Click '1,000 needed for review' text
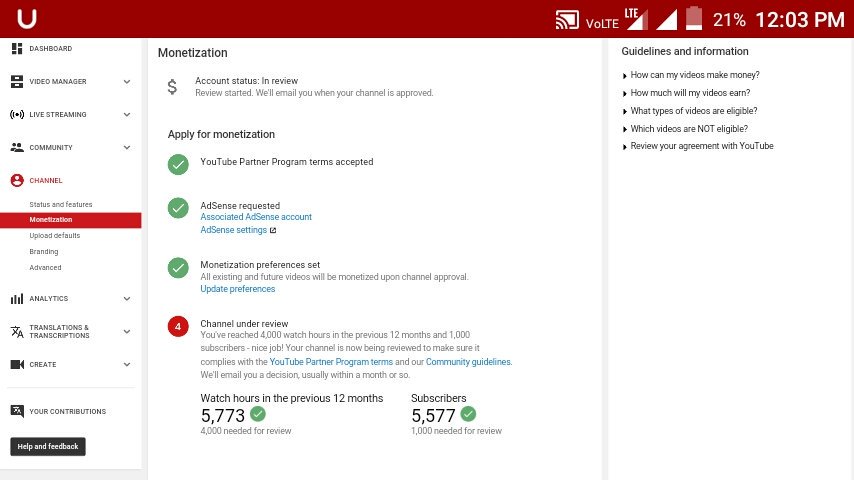Screen dimensions: 854x480 (x=456, y=431)
